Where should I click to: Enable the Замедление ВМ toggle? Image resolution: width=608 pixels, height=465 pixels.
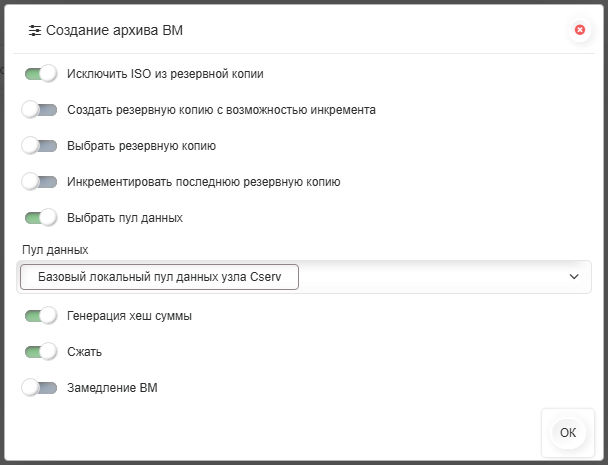tap(39, 387)
